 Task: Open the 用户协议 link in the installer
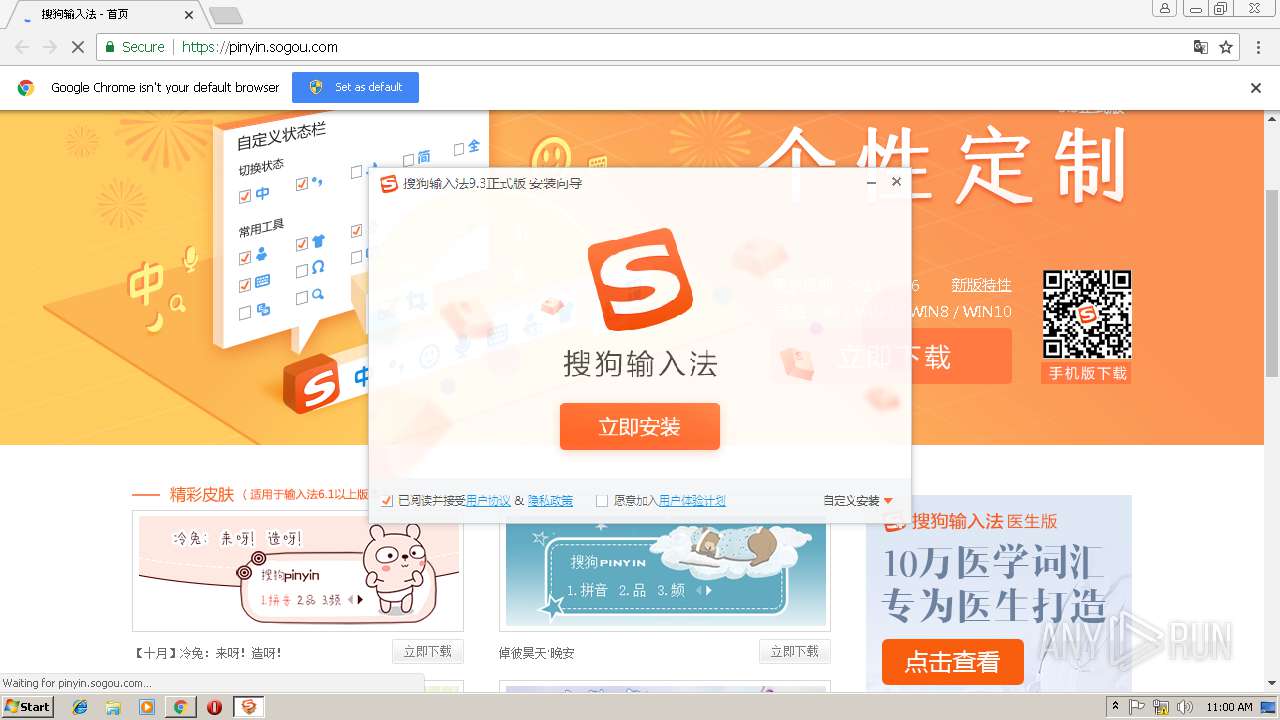point(488,501)
